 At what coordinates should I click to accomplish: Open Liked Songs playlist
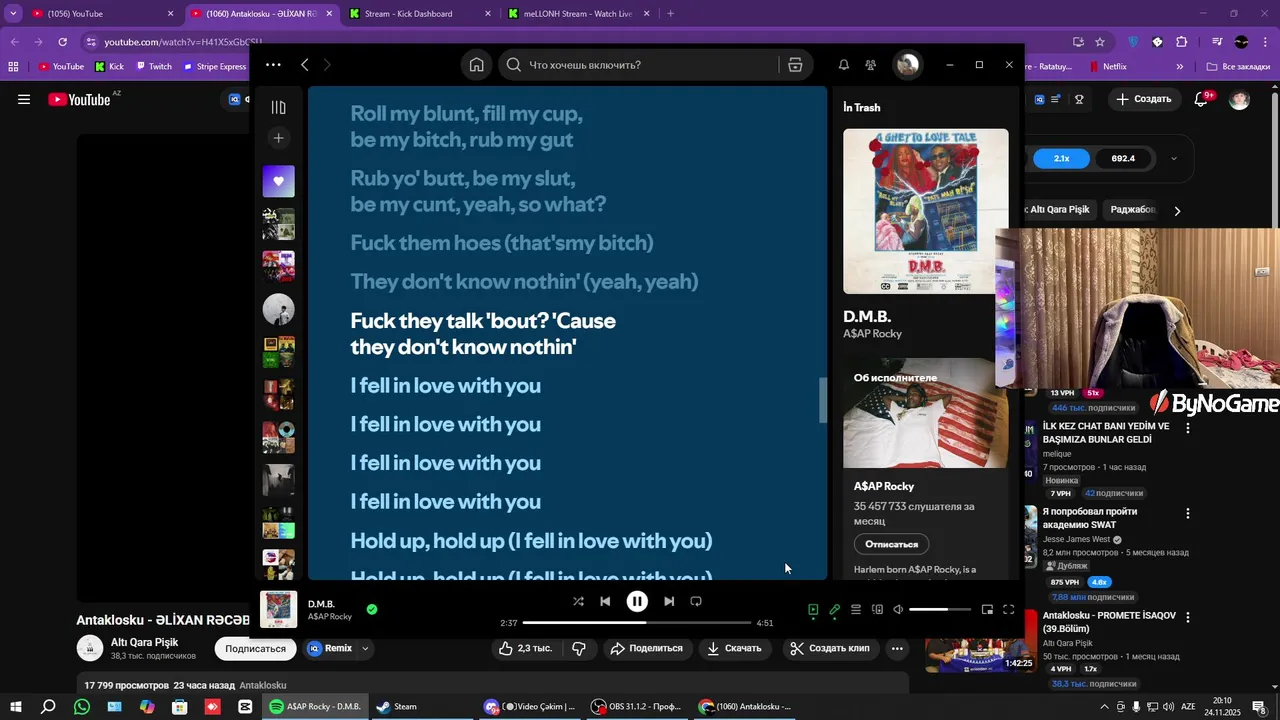[279, 181]
